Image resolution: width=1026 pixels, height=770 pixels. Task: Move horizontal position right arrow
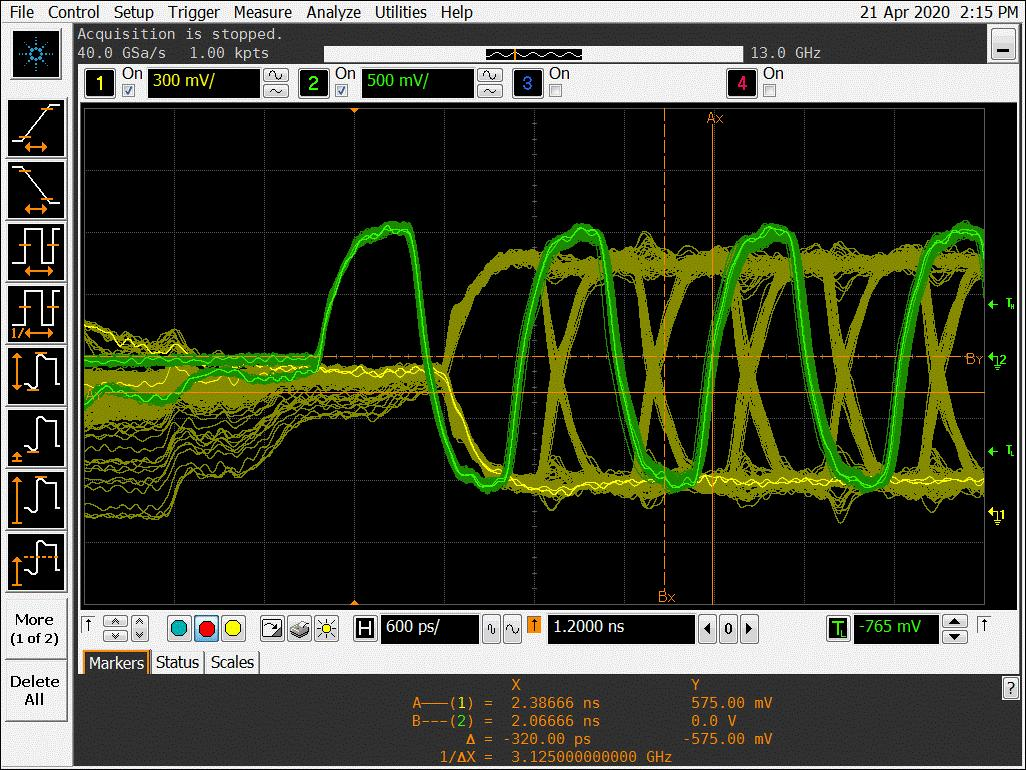749,629
